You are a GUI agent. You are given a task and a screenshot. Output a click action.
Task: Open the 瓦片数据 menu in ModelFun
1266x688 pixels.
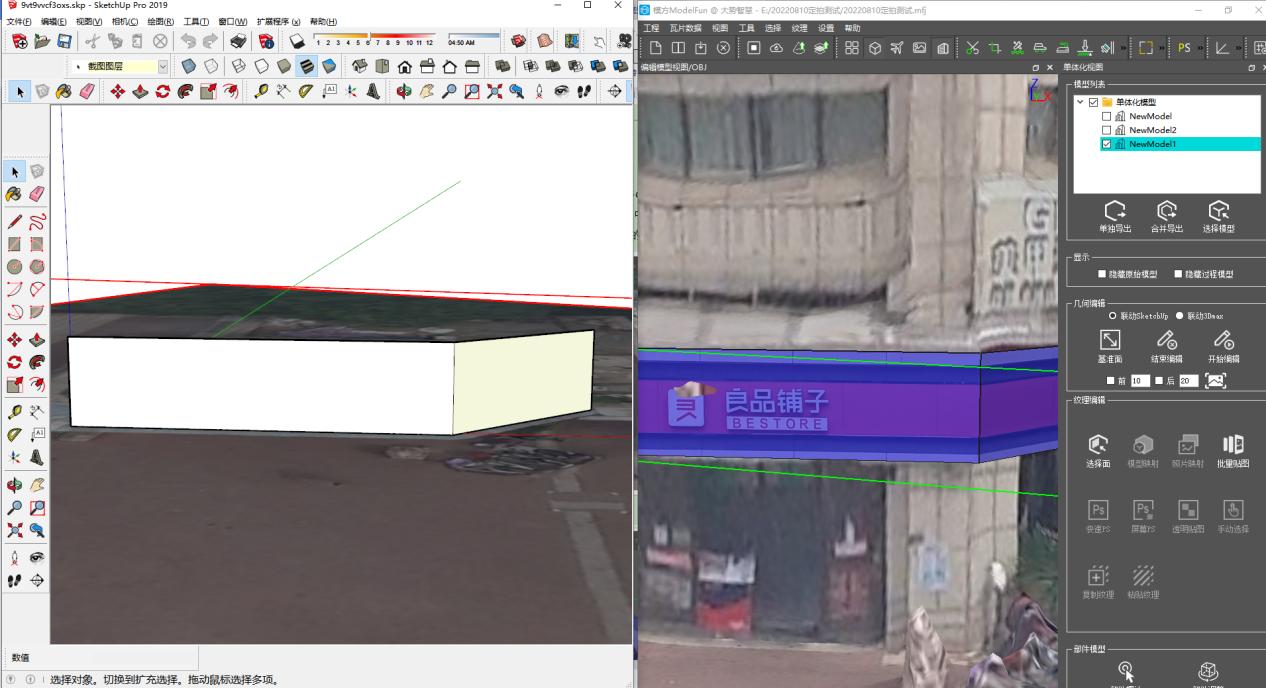point(685,28)
